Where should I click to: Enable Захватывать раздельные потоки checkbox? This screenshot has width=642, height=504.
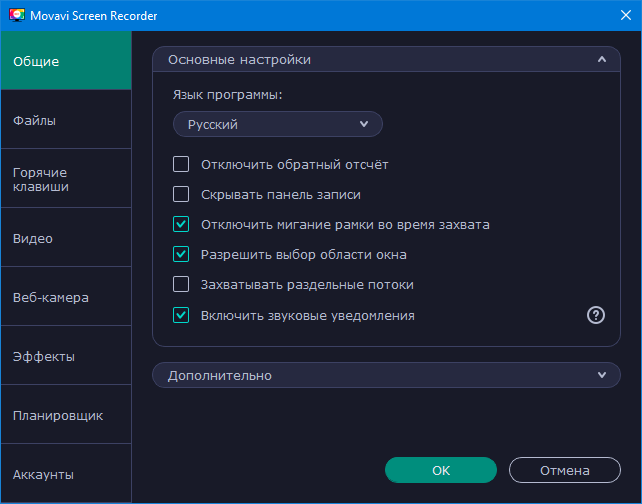[x=181, y=284]
